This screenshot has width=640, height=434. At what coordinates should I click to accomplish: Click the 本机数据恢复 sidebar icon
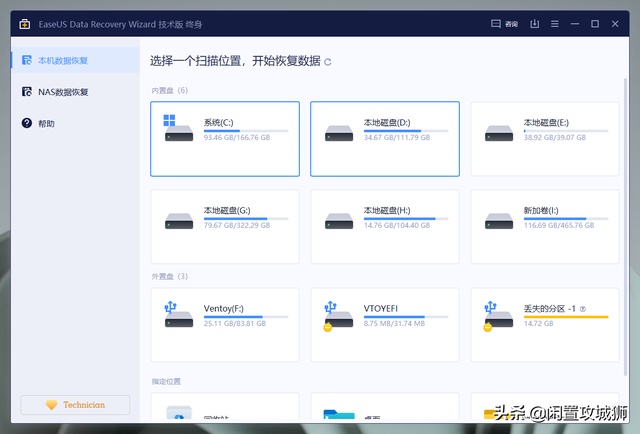click(27, 60)
